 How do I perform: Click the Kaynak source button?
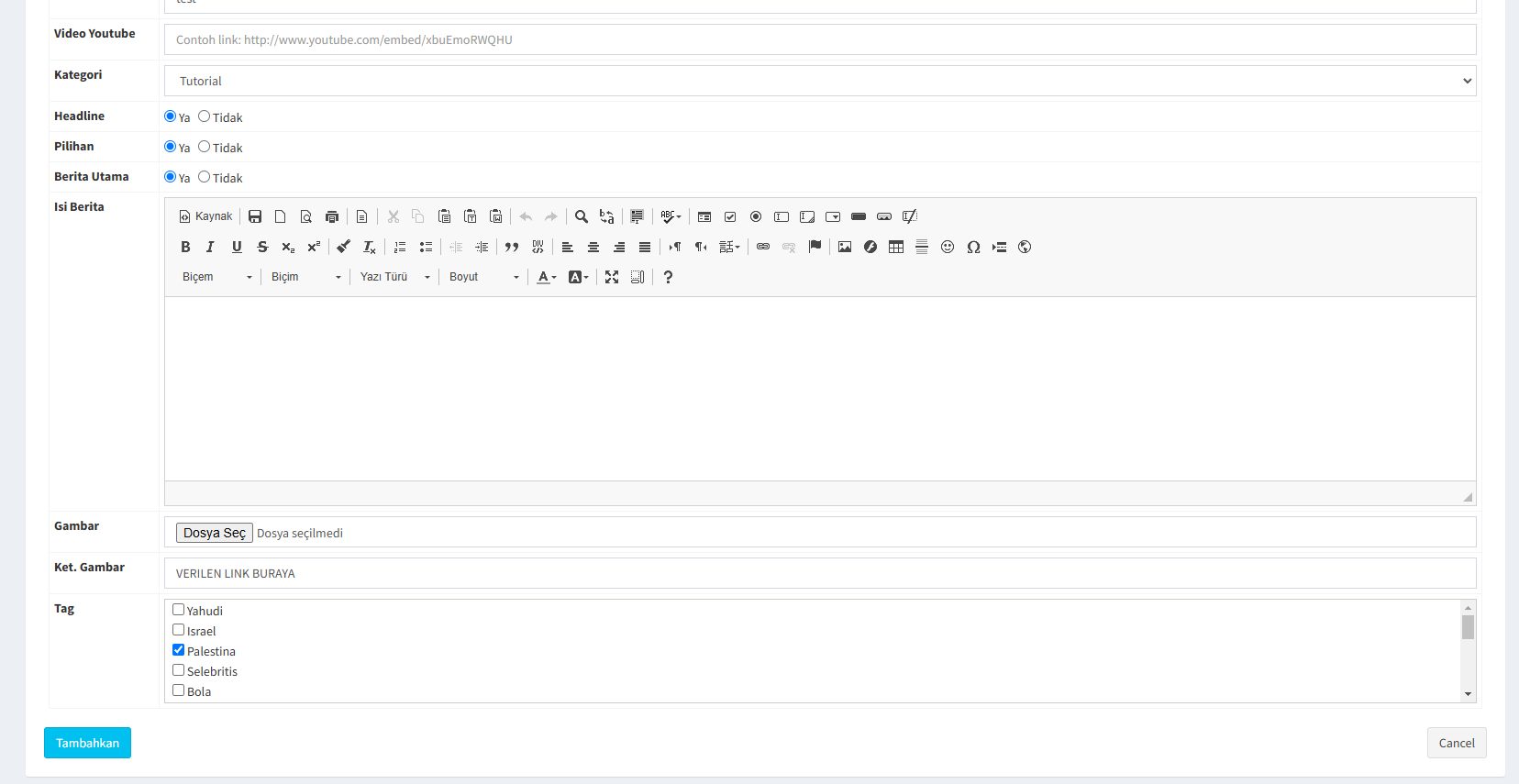pyautogui.click(x=206, y=216)
